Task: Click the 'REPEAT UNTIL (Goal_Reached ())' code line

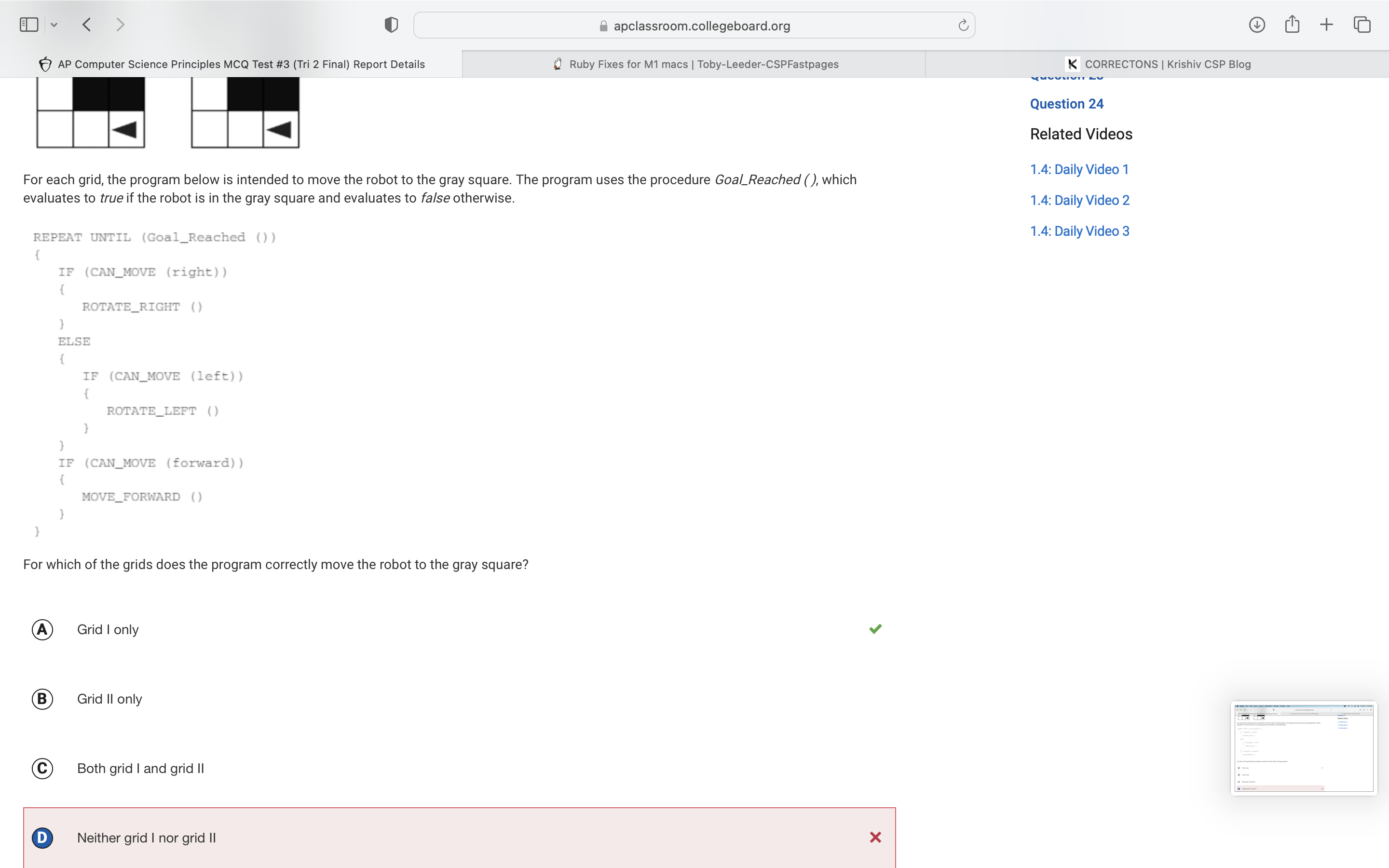Action: [154, 238]
